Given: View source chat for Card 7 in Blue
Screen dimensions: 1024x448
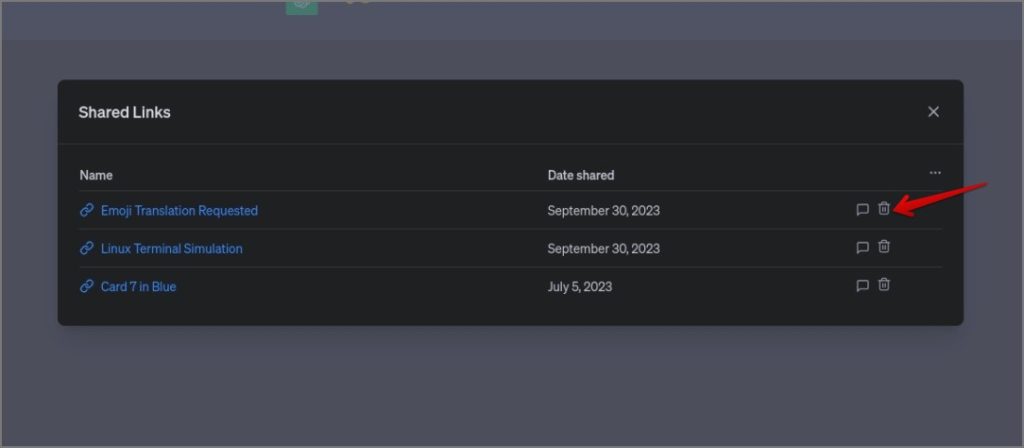Looking at the screenshot, I should click(862, 285).
